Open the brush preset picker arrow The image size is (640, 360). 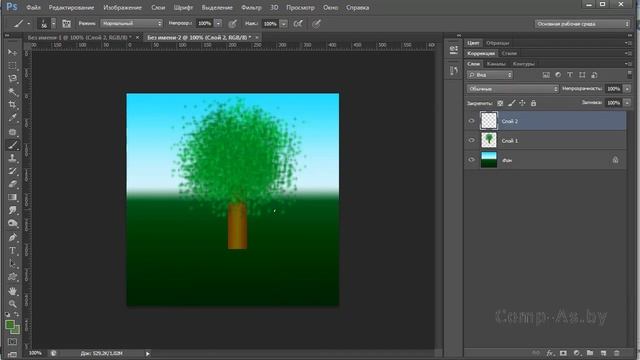click(53, 24)
